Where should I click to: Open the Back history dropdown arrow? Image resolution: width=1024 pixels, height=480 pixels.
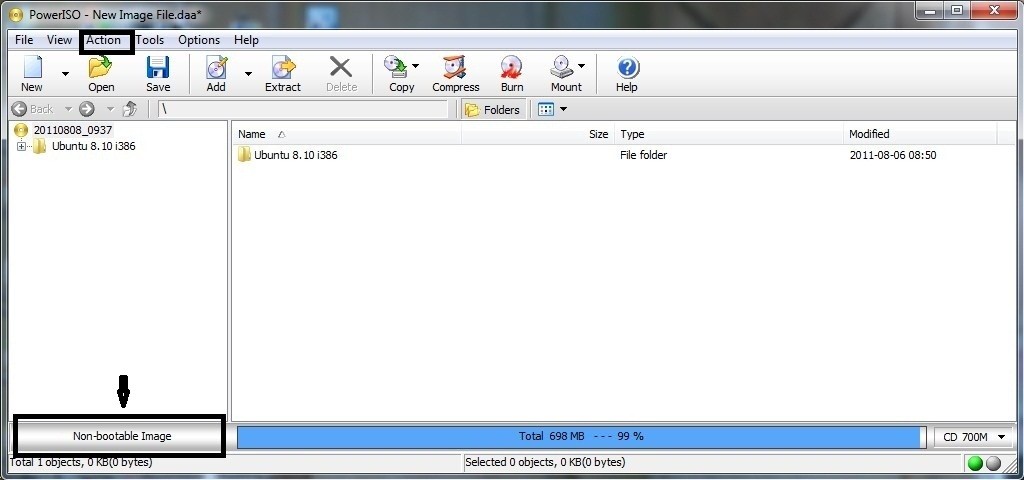click(68, 109)
